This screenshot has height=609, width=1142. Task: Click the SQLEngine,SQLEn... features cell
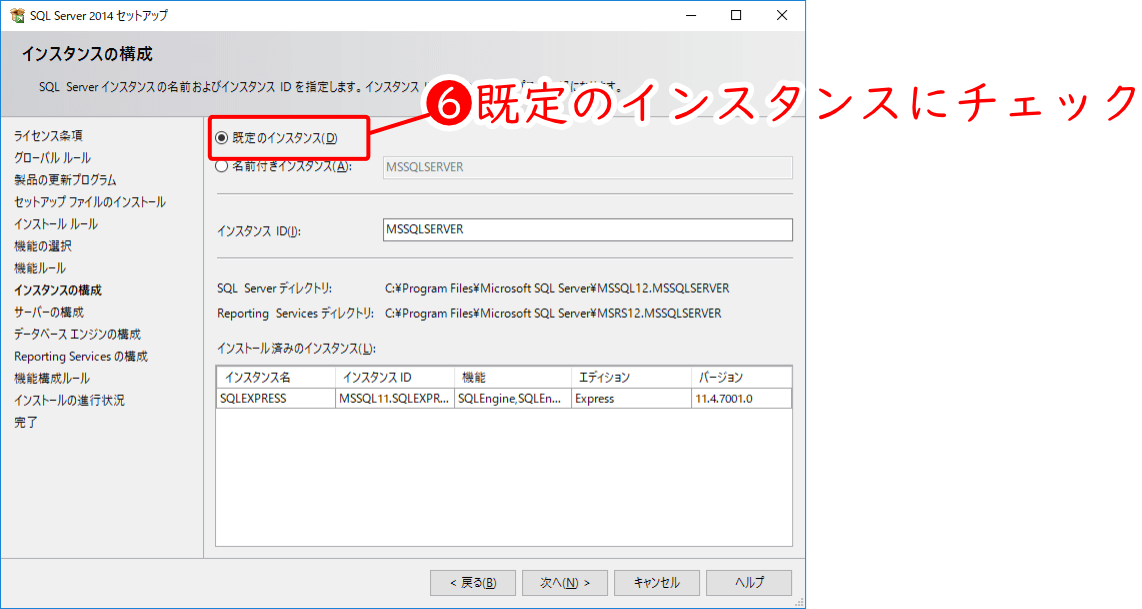(x=513, y=398)
